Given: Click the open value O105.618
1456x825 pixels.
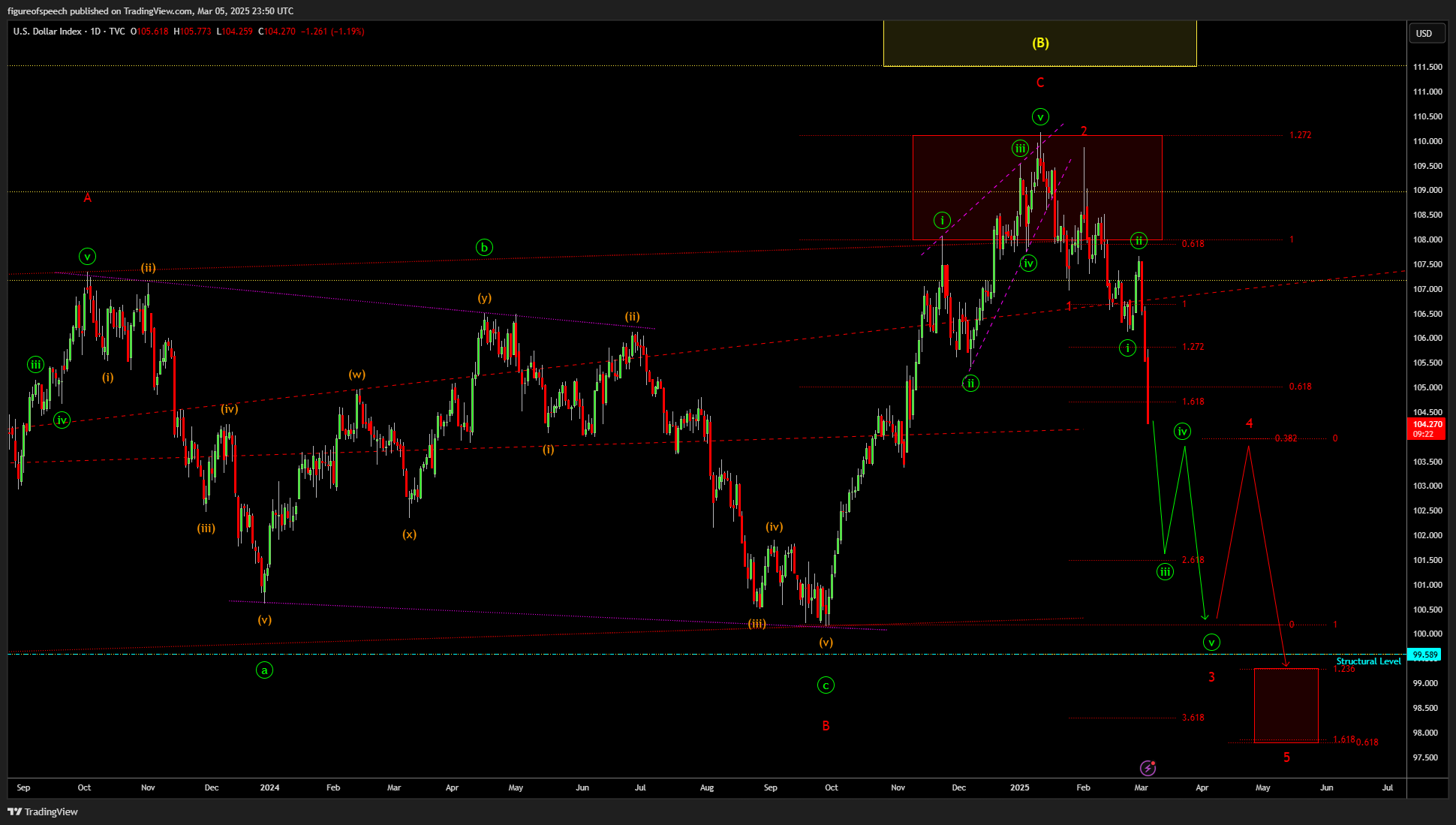Looking at the screenshot, I should 150,32.
